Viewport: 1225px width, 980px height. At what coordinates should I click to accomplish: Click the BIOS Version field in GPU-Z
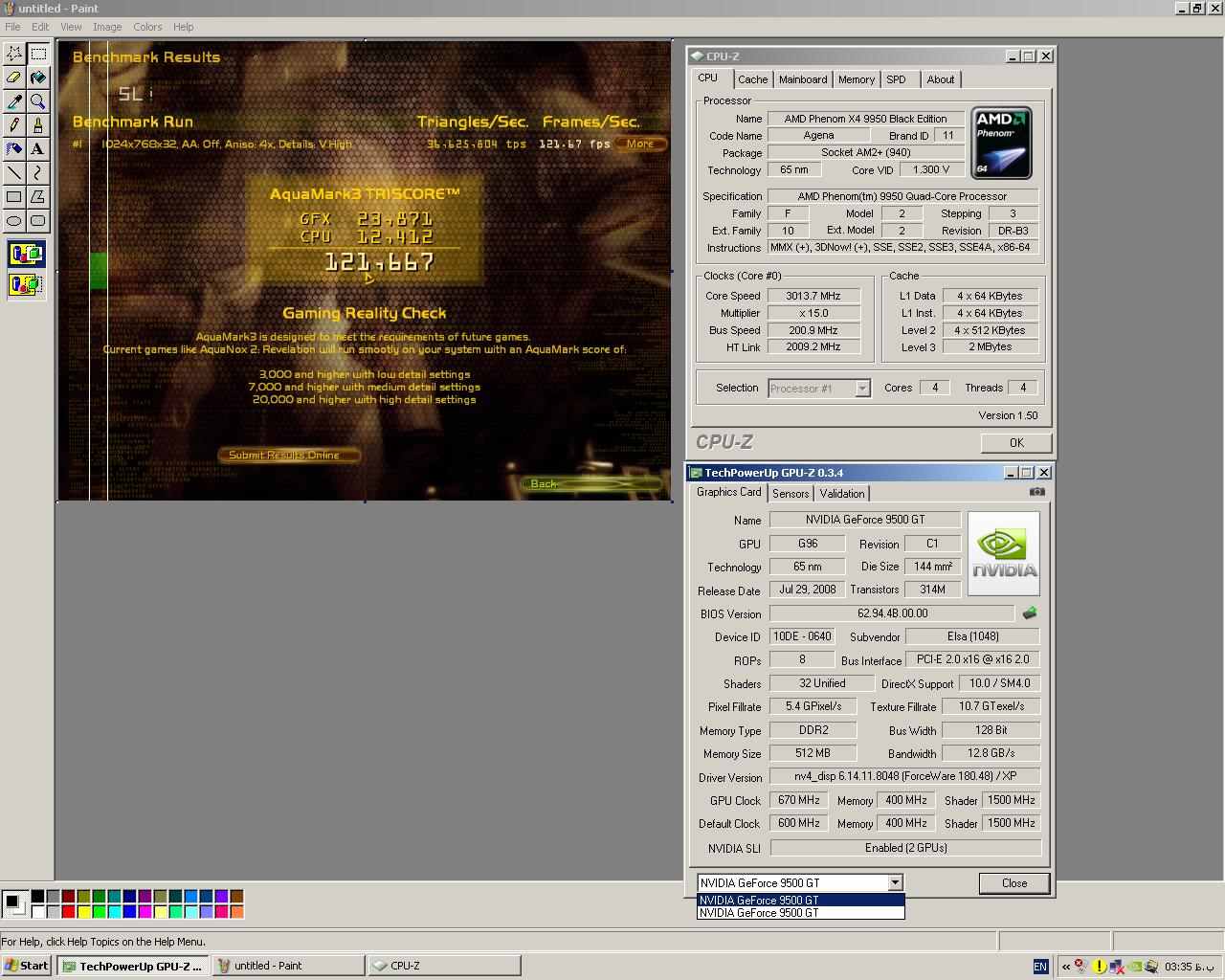click(x=892, y=612)
